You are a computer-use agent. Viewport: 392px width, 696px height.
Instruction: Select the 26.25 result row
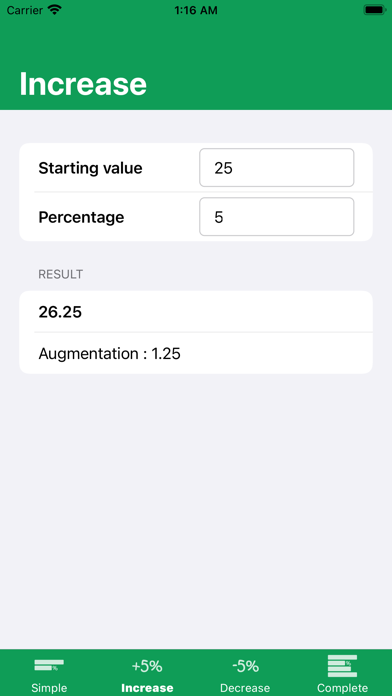tap(196, 312)
